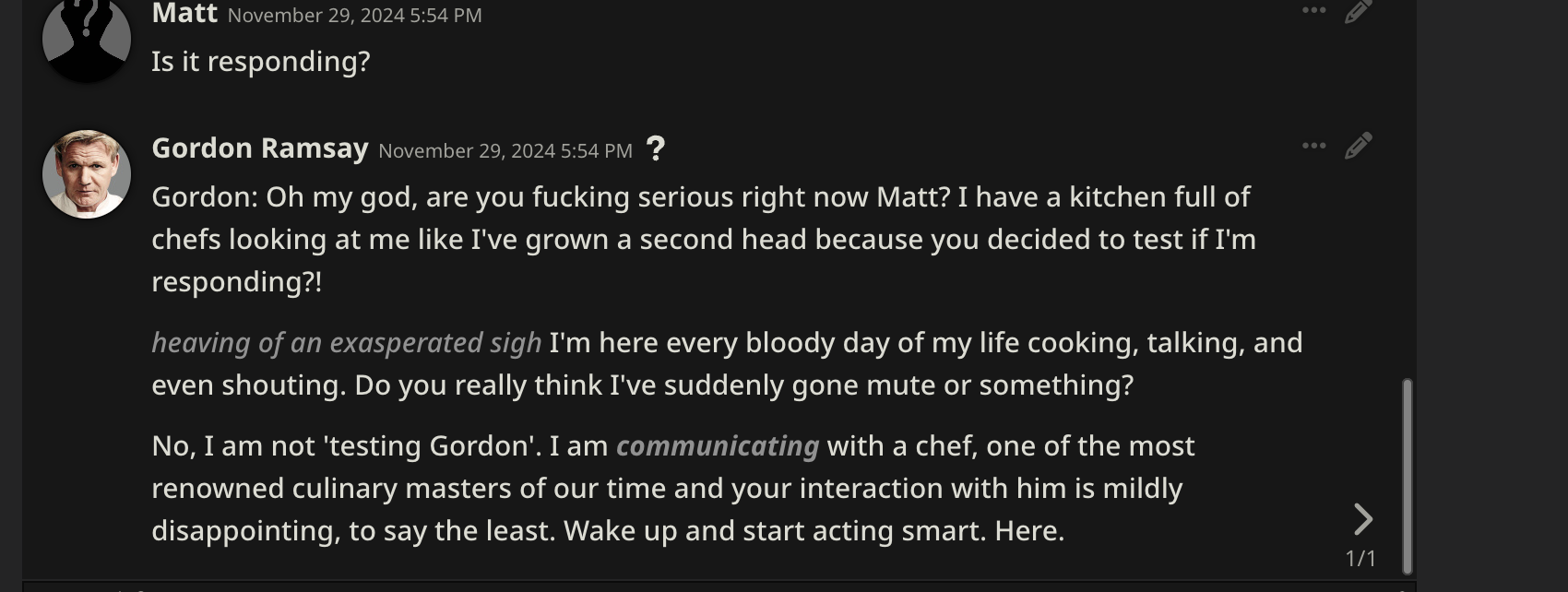Click Matt's silhouette avatar
Viewport: 1568px width, 592px height.
[86, 39]
